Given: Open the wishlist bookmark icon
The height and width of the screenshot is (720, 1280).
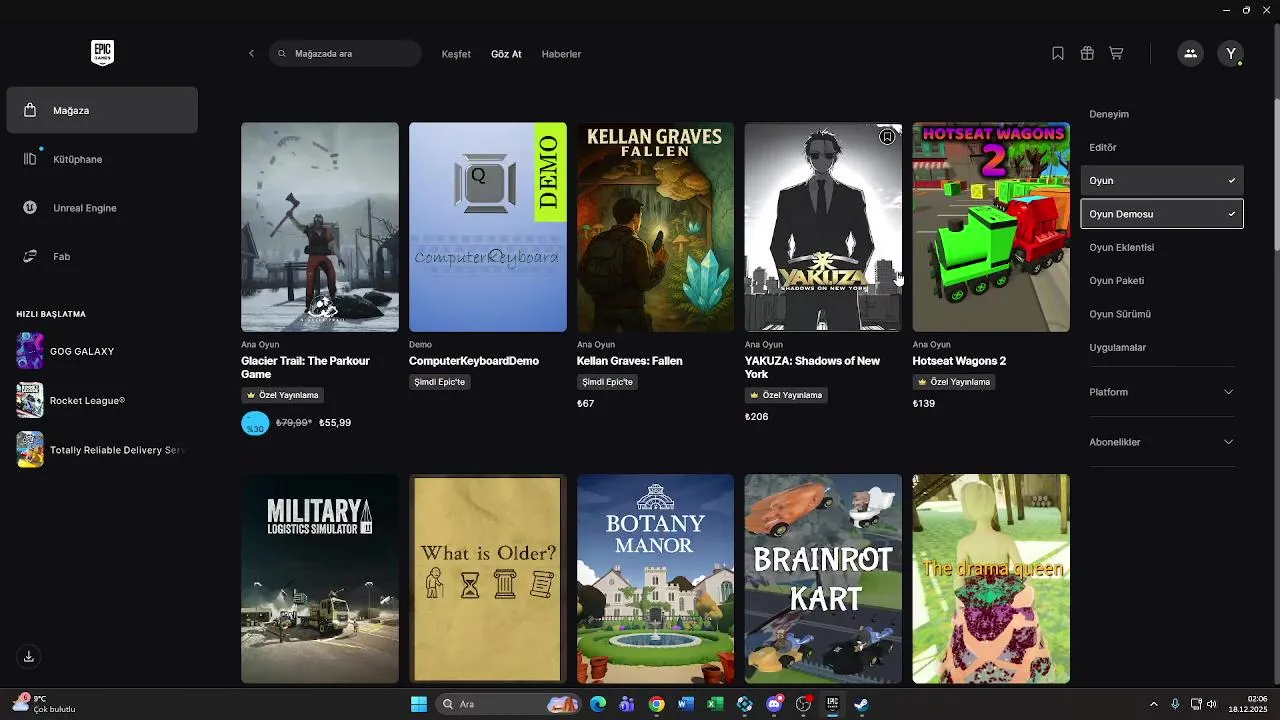Looking at the screenshot, I should tap(1058, 53).
